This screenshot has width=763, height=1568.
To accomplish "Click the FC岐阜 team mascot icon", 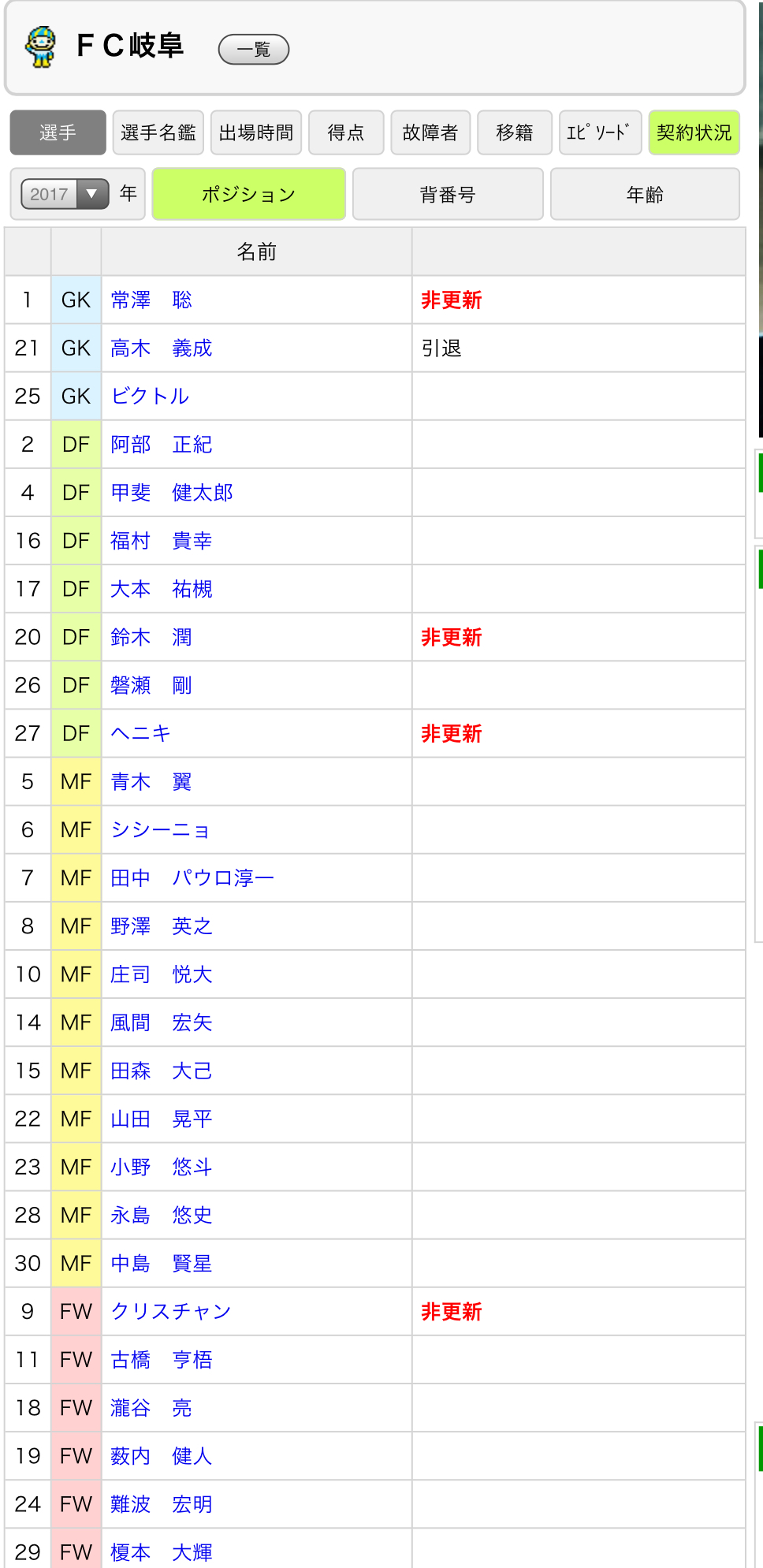I will [x=40, y=47].
